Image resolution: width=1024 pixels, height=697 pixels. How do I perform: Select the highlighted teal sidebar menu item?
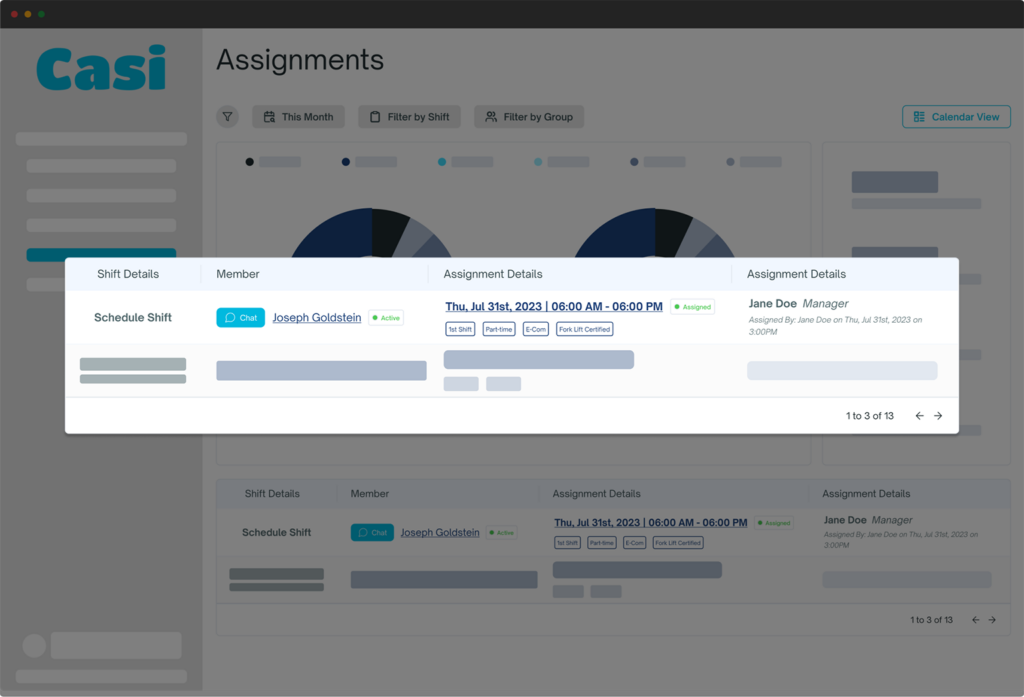tap(101, 254)
